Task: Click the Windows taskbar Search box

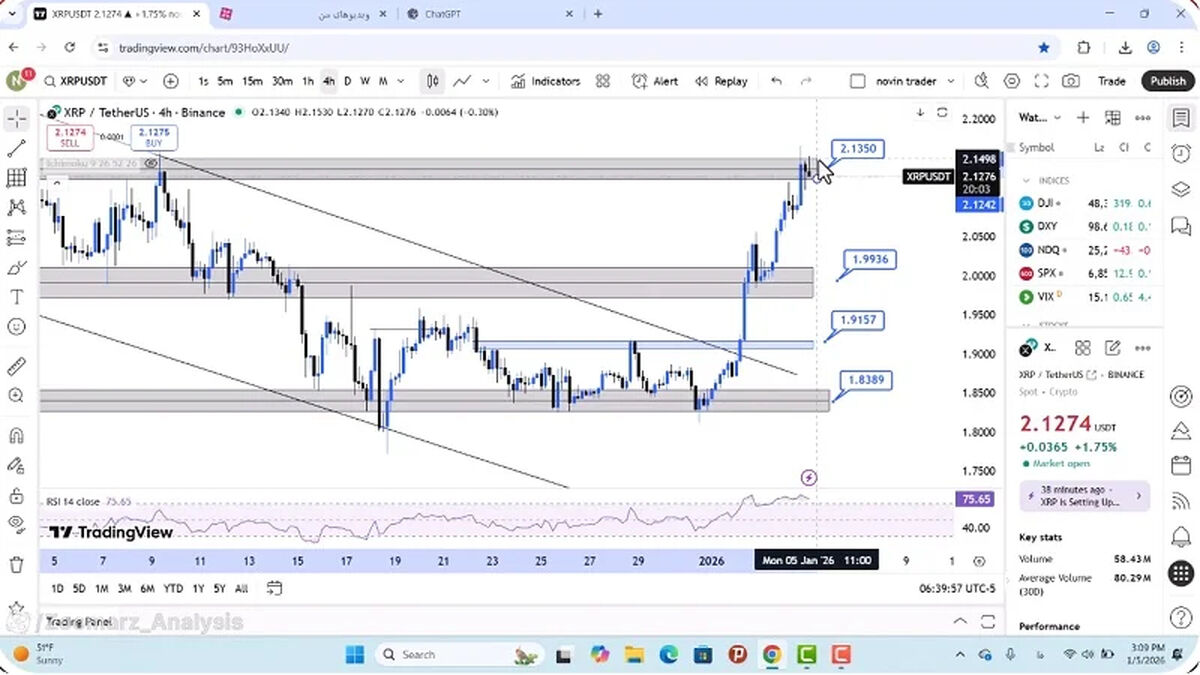Action: click(x=461, y=655)
